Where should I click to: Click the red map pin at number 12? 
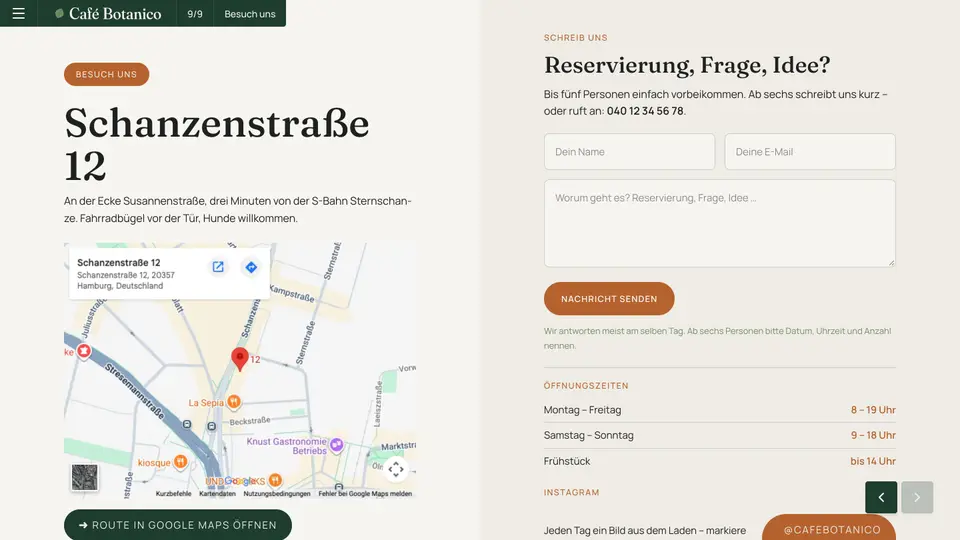pos(240,359)
